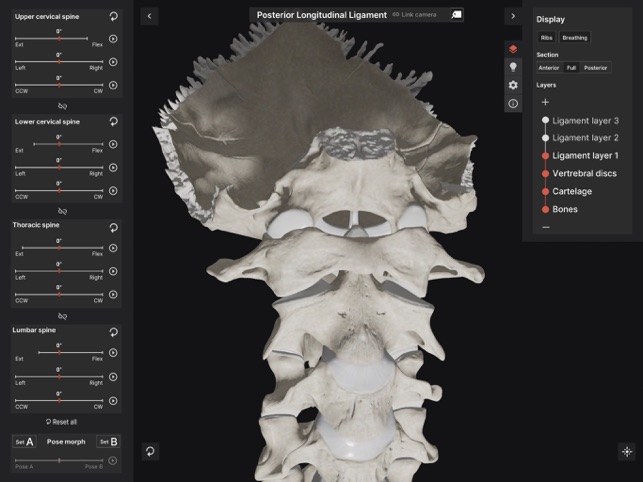Toggle the Ribs display option
This screenshot has width=643, height=482.
tap(547, 37)
